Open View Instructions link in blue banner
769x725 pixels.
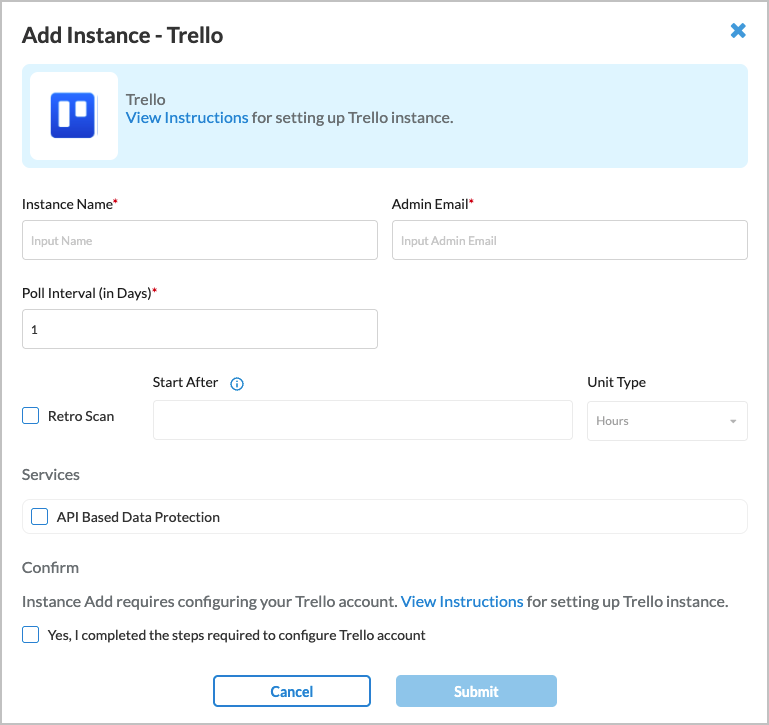click(187, 118)
